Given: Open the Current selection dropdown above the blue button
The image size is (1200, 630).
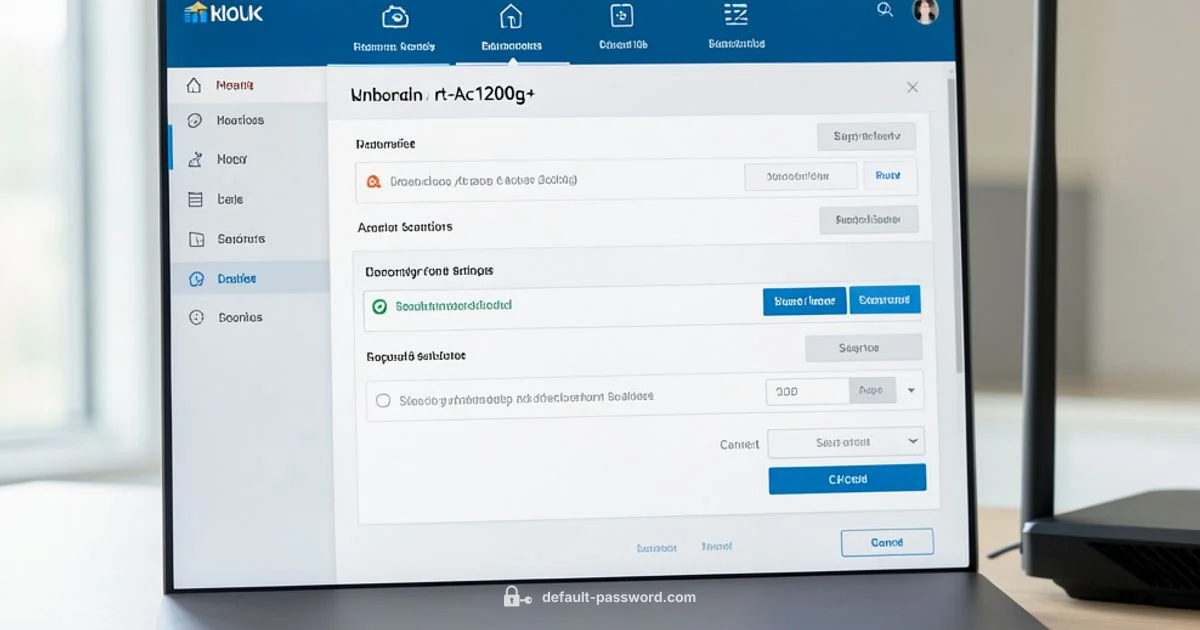Looking at the screenshot, I should coord(845,441).
